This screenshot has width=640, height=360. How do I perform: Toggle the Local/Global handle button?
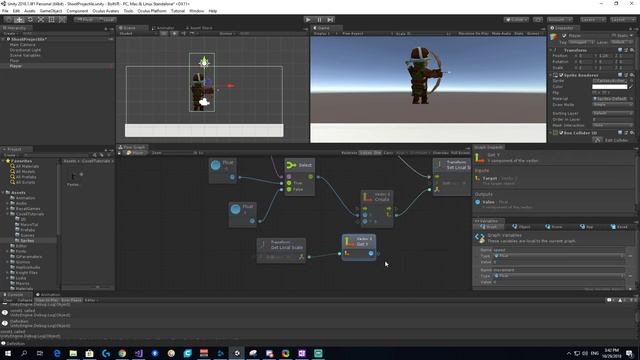[x=107, y=20]
